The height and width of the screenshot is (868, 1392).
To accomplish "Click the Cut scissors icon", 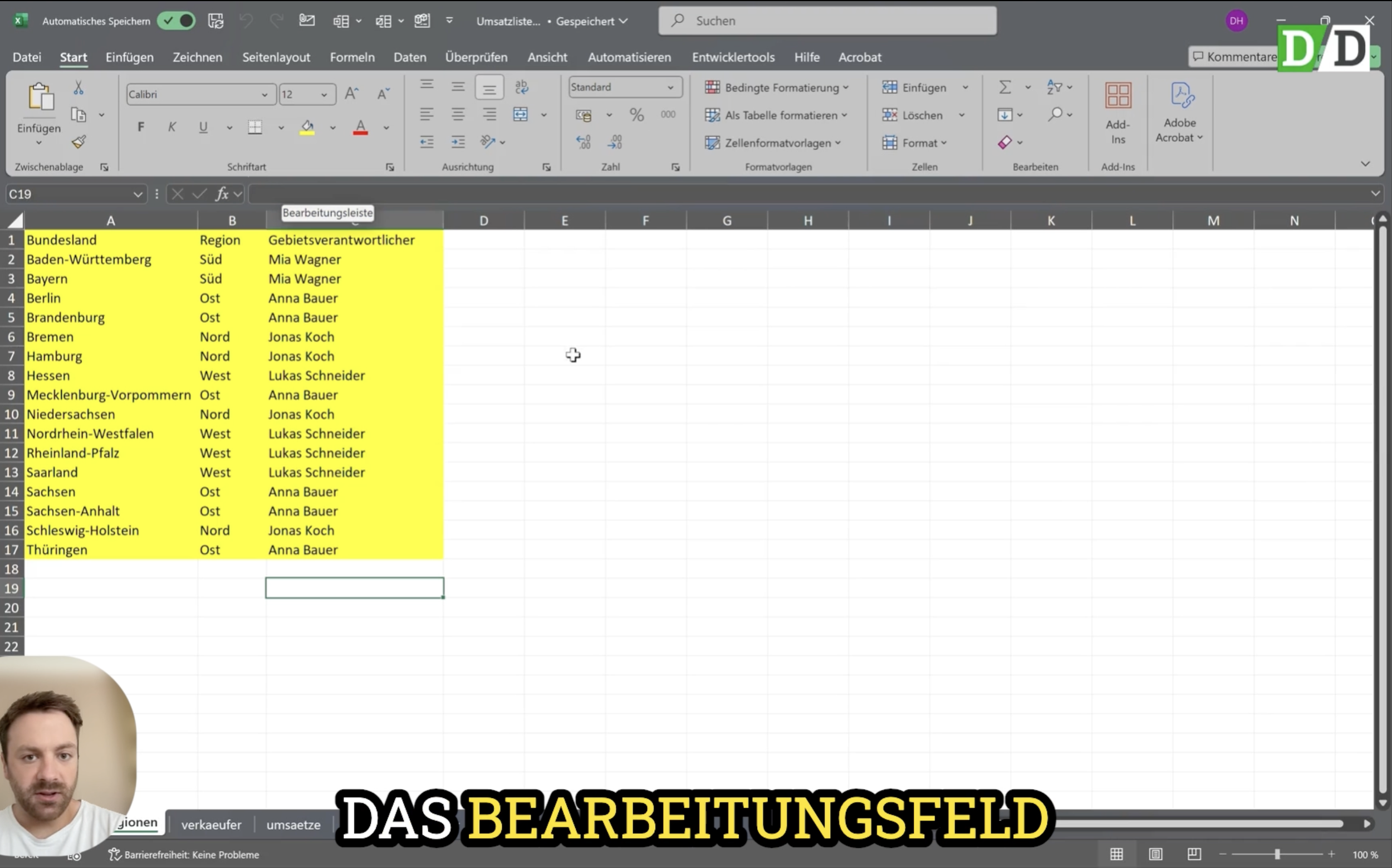I will point(79,88).
